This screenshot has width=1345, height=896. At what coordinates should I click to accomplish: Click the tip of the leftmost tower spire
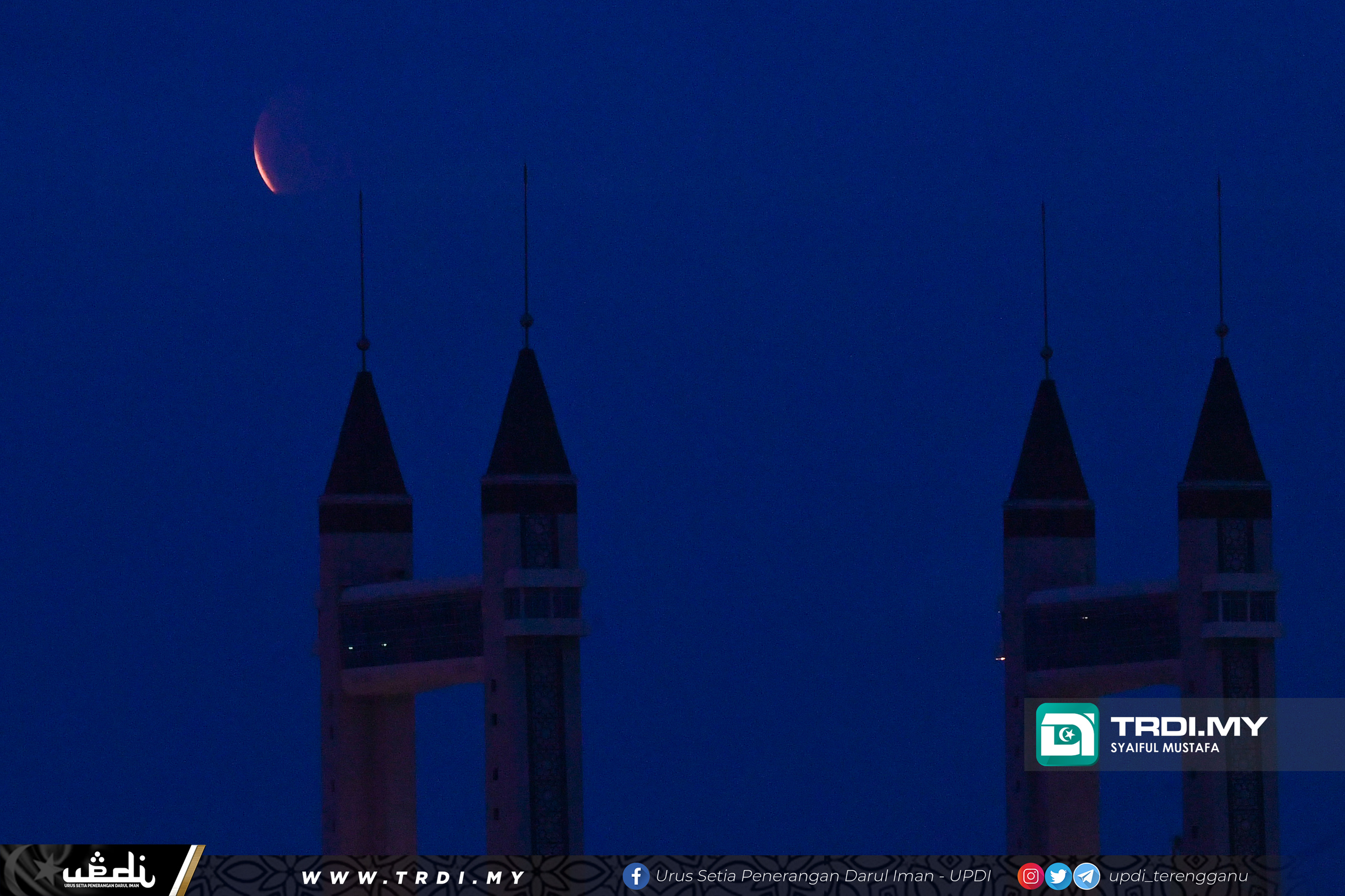pyautogui.click(x=361, y=194)
